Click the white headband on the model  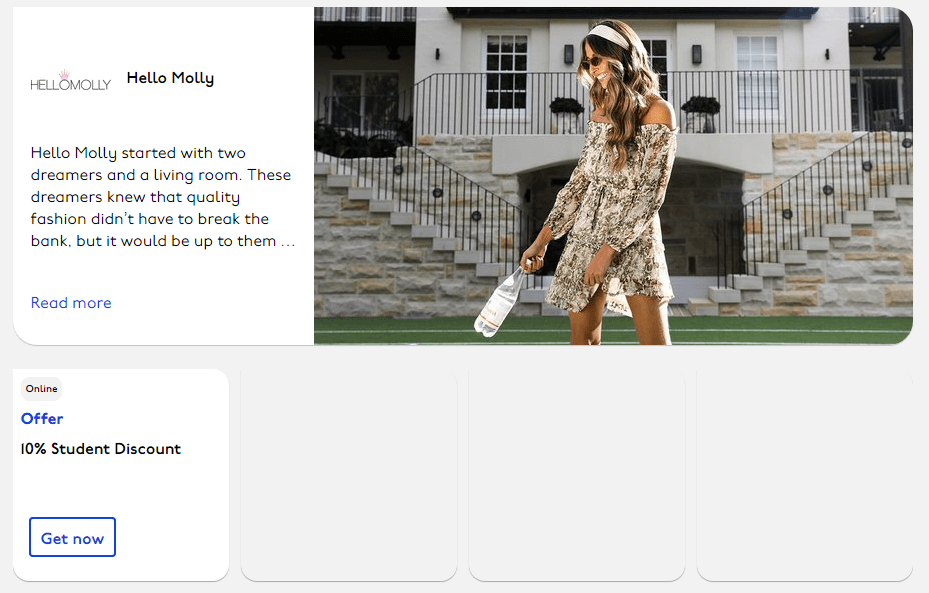point(610,35)
